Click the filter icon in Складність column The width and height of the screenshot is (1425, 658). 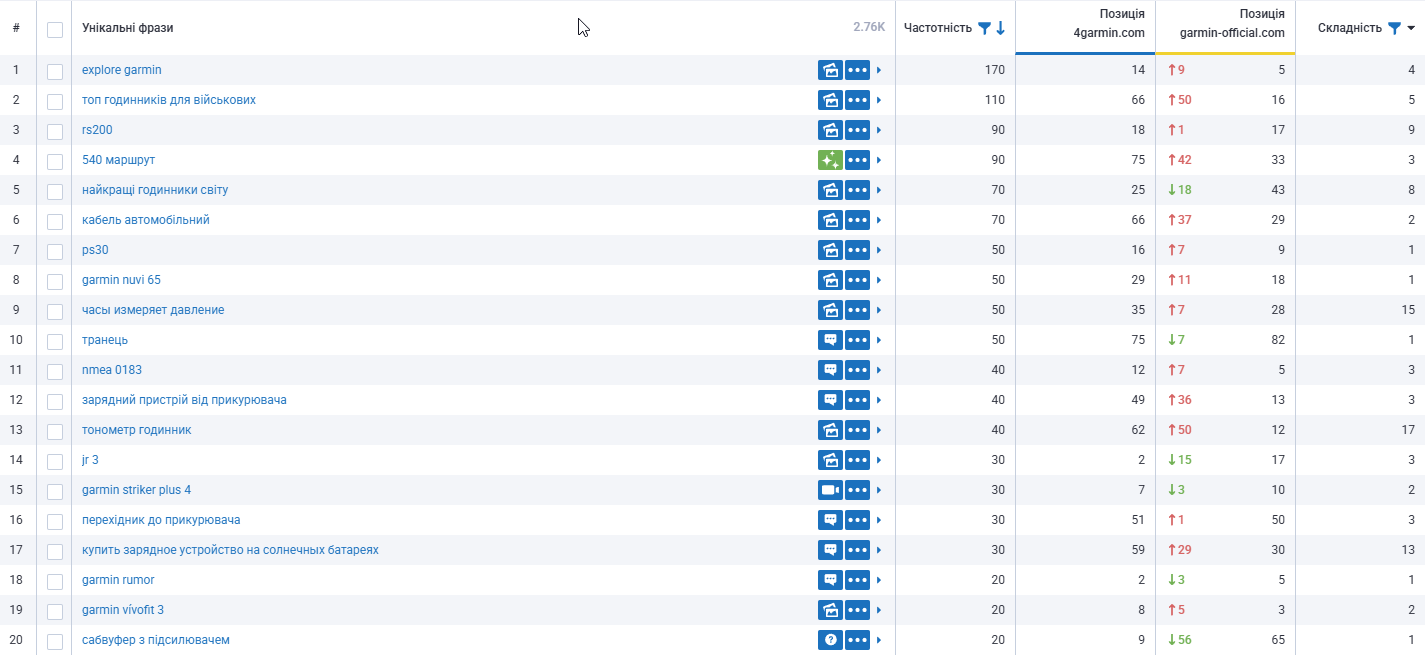(x=1394, y=28)
